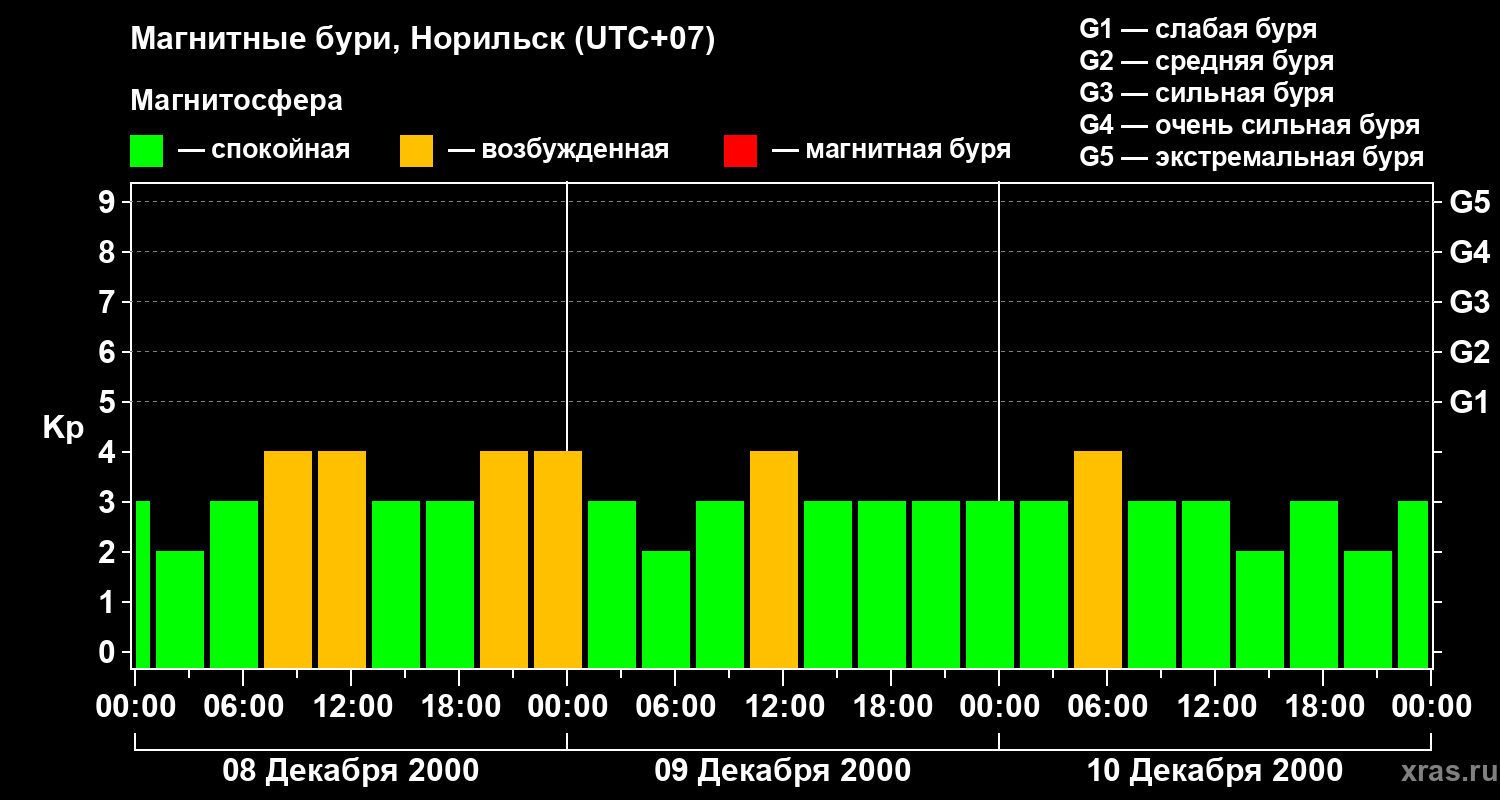Click the Kp 2 green bar before 06:00, 08 Декабря

pos(180,609)
